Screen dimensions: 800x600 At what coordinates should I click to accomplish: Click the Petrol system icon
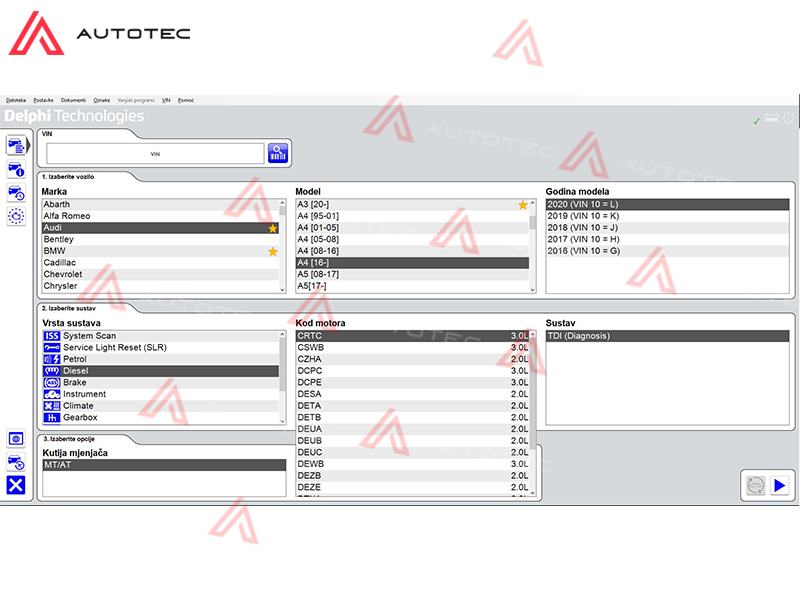coord(52,359)
